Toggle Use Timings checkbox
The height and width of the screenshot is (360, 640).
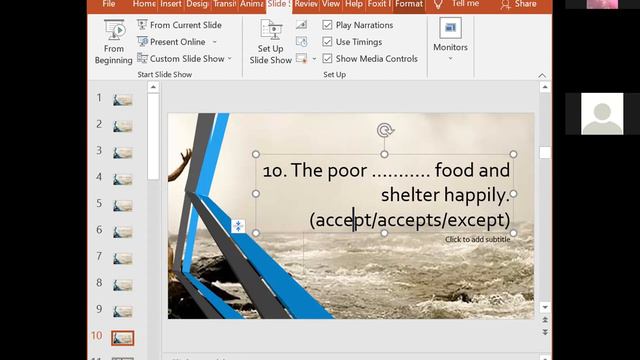[327, 42]
